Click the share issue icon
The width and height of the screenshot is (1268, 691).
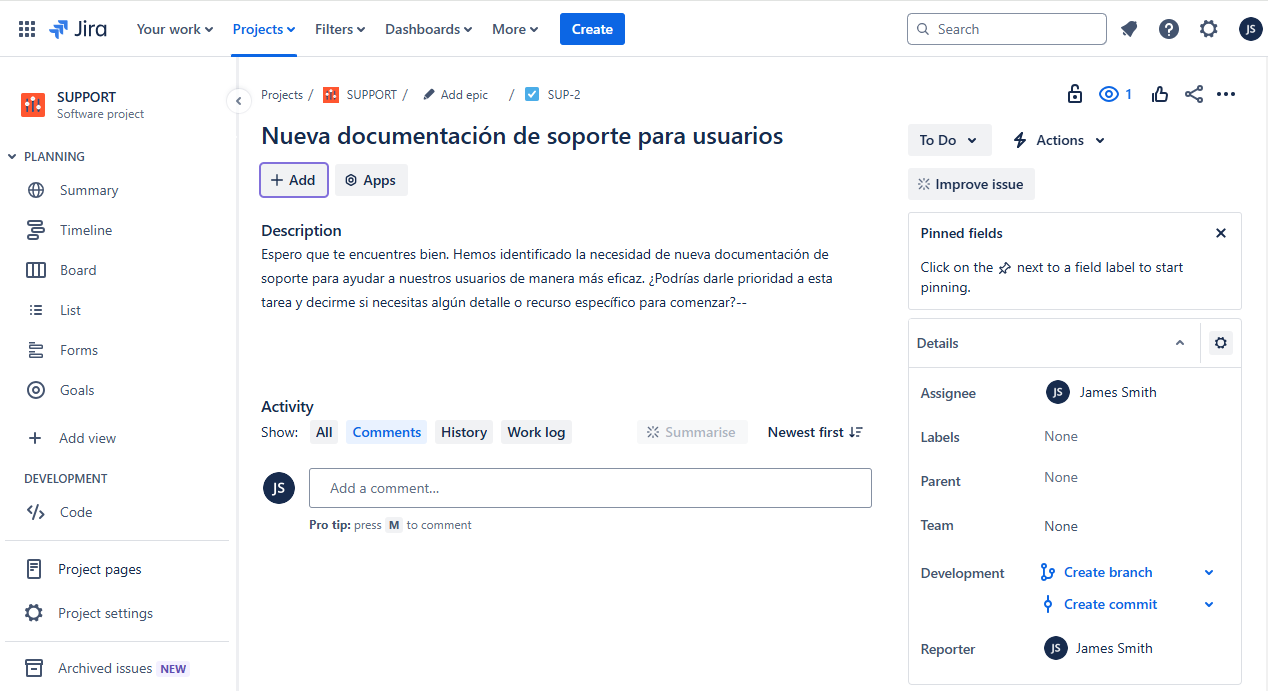[1193, 94]
